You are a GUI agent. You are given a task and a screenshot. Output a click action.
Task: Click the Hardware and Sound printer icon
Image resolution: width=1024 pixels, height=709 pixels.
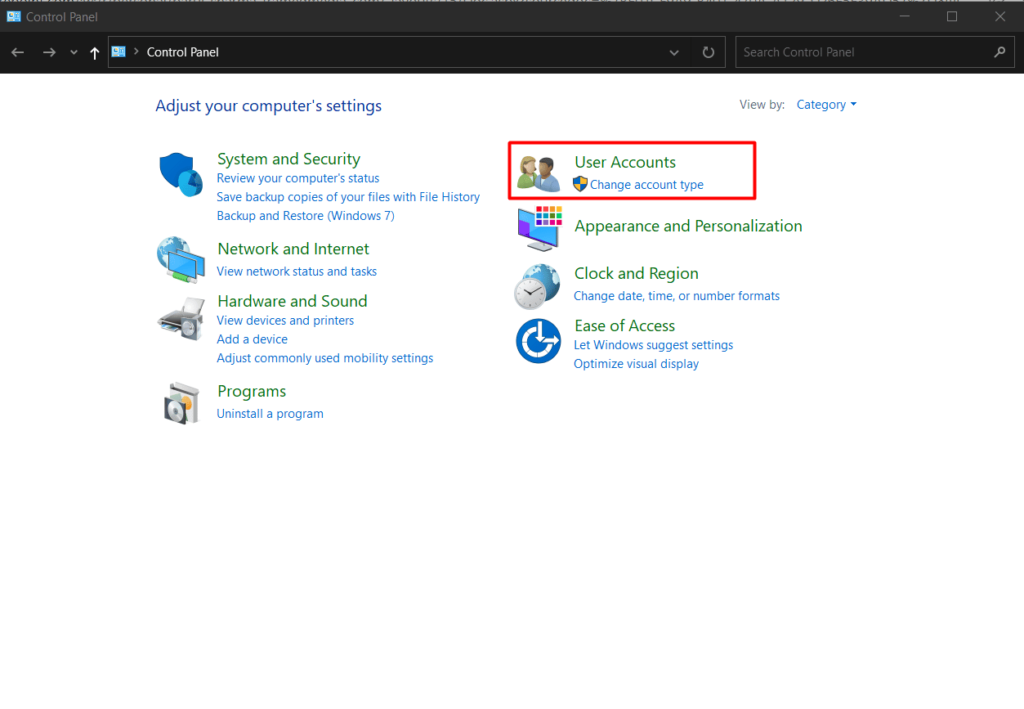[x=181, y=319]
